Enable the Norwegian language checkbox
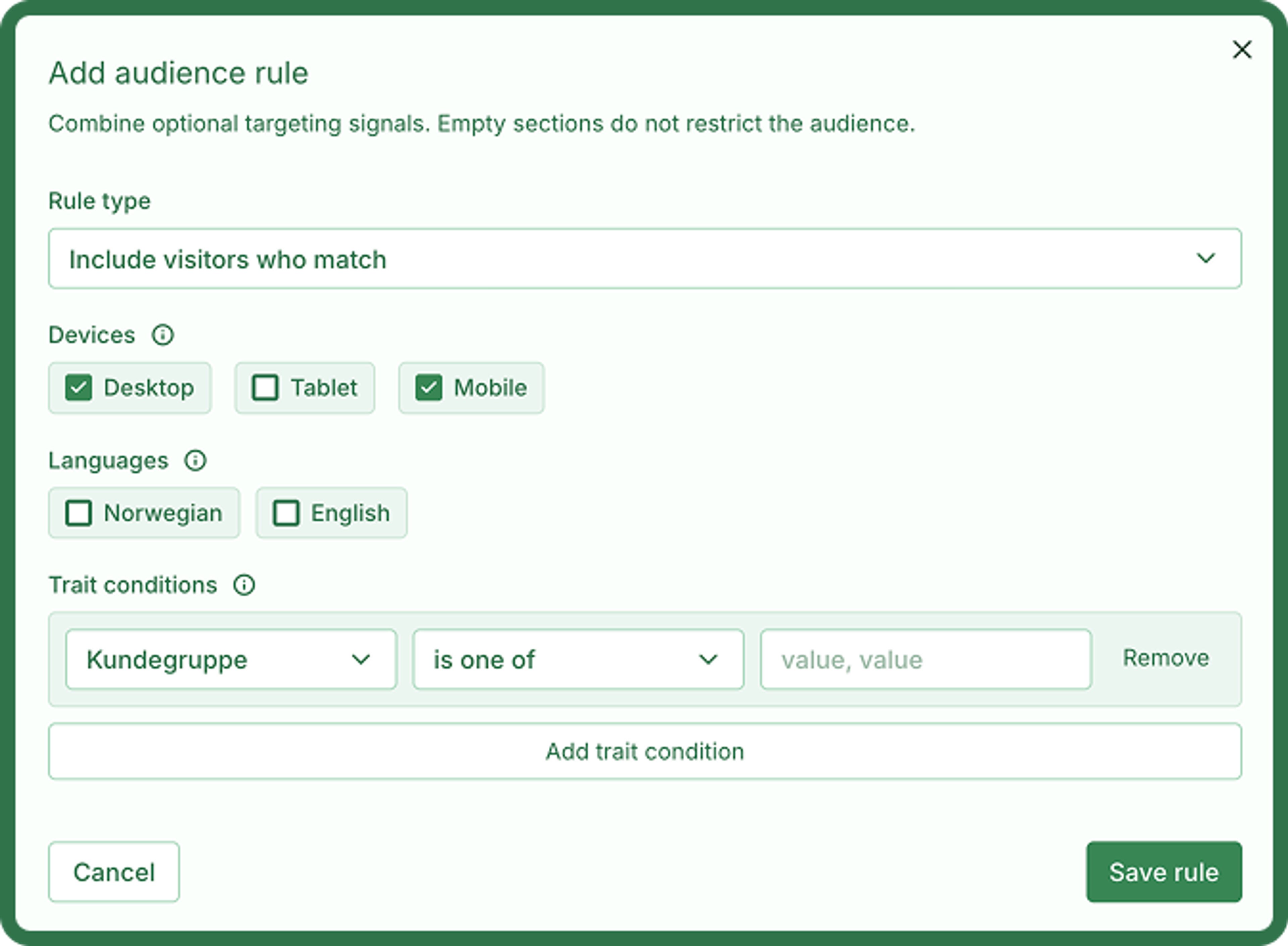Image resolution: width=1288 pixels, height=946 pixels. pyautogui.click(x=78, y=513)
